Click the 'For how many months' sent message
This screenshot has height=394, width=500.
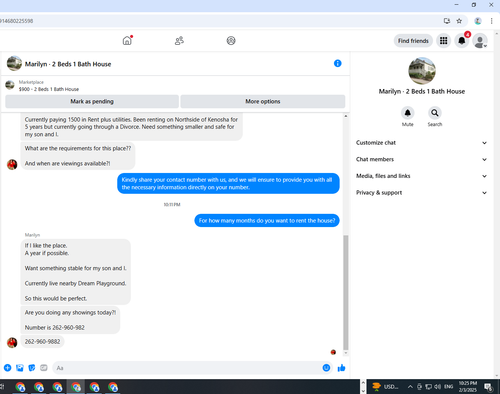(267, 221)
